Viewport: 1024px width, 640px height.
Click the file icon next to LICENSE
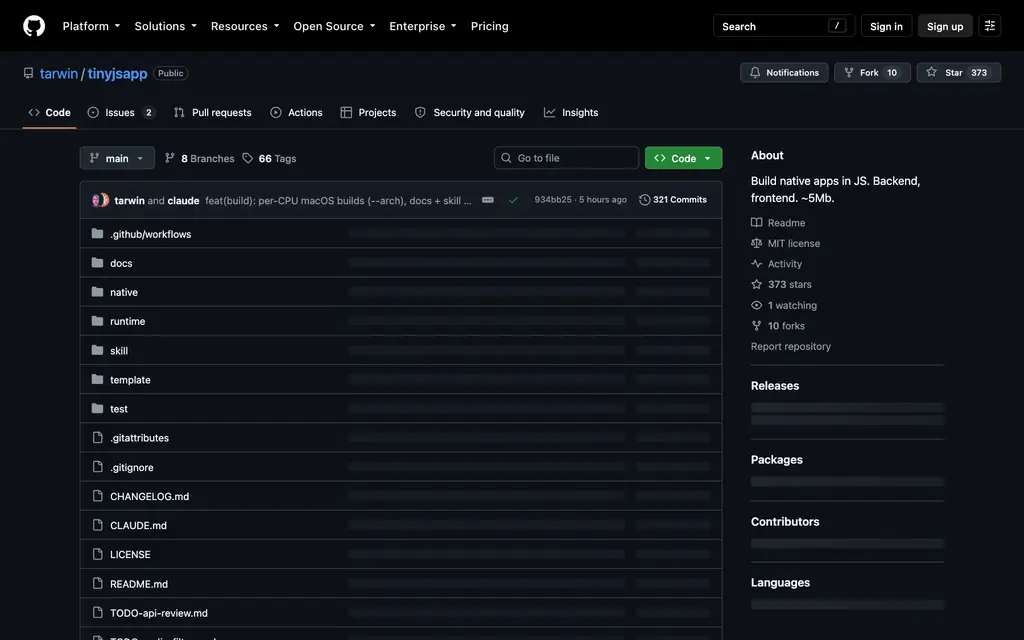[97, 554]
